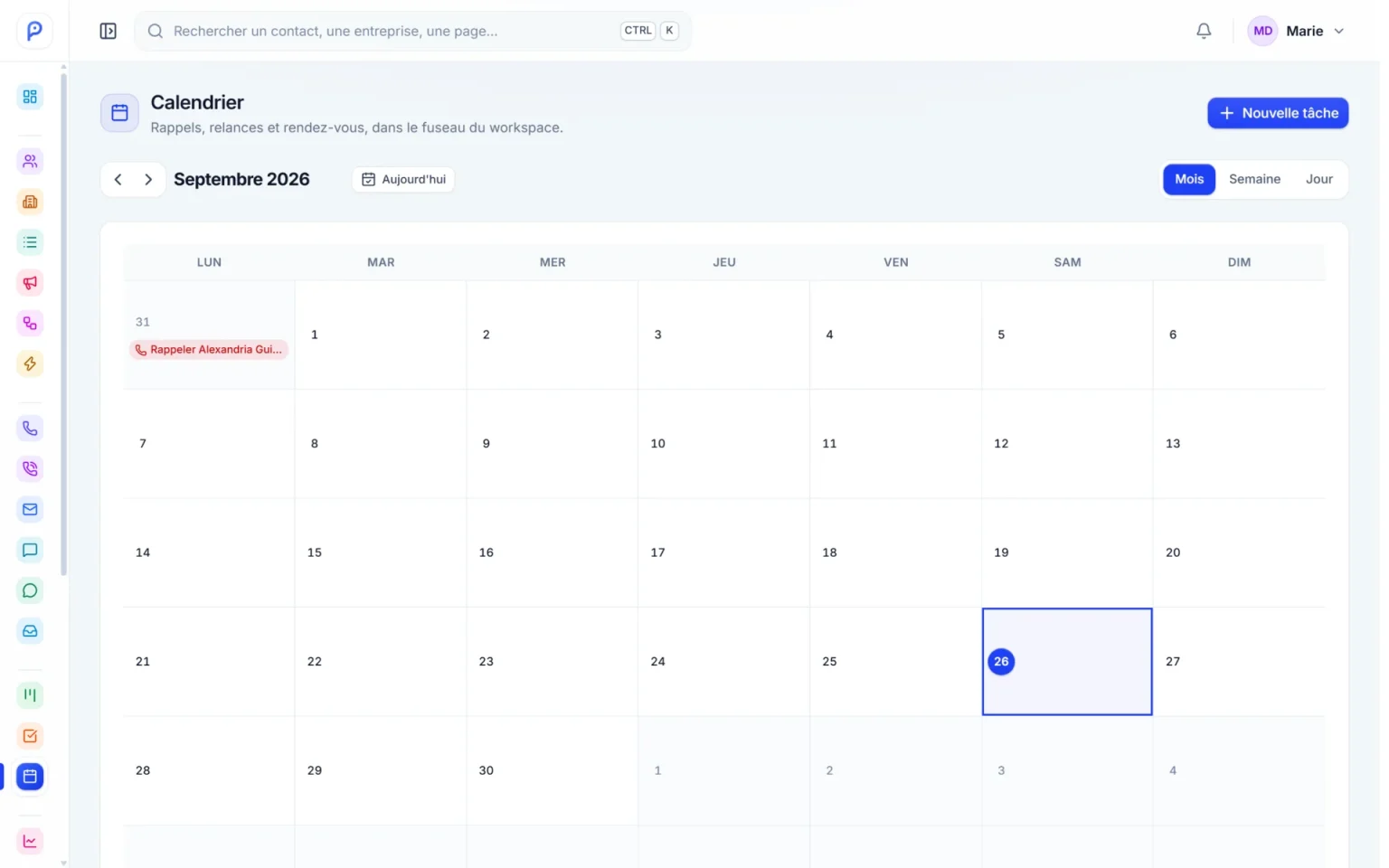
Task: Select day 10 in the calendar
Action: pos(723,444)
